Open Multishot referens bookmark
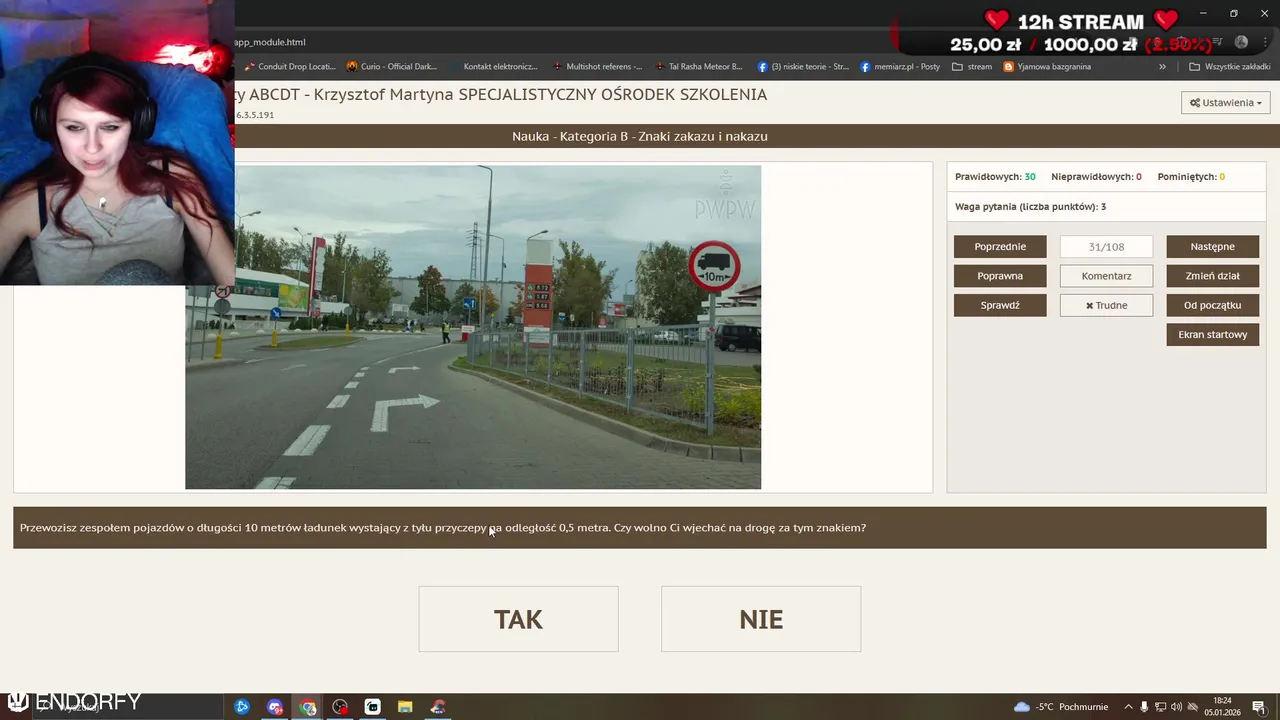This screenshot has height=720, width=1280. pyautogui.click(x=597, y=67)
